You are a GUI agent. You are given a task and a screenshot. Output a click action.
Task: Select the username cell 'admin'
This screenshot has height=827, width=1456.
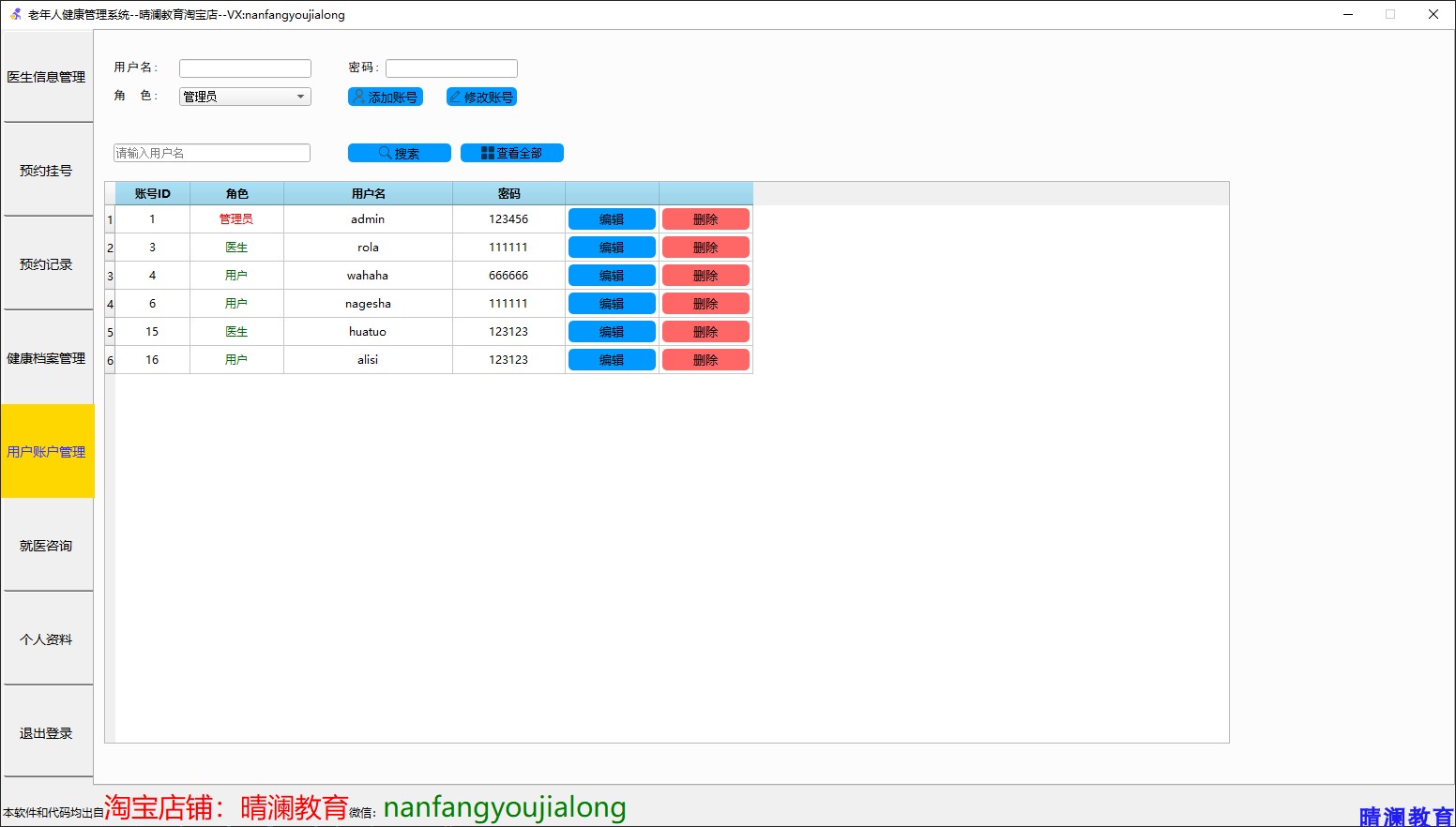(x=368, y=219)
